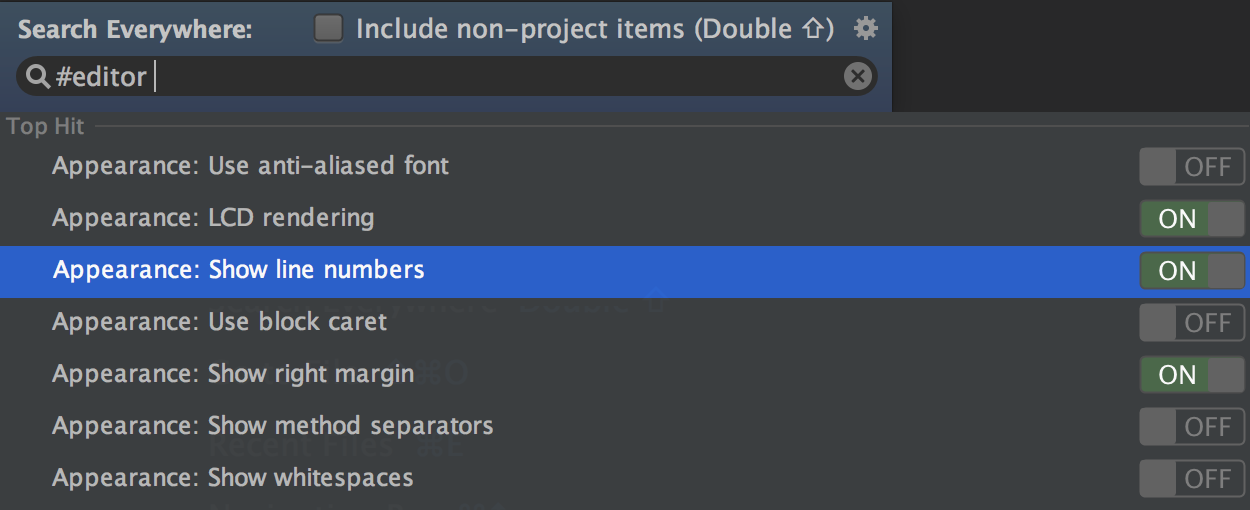
Task: Select Appearance: Use anti-aliased font result
Action: (x=250, y=166)
